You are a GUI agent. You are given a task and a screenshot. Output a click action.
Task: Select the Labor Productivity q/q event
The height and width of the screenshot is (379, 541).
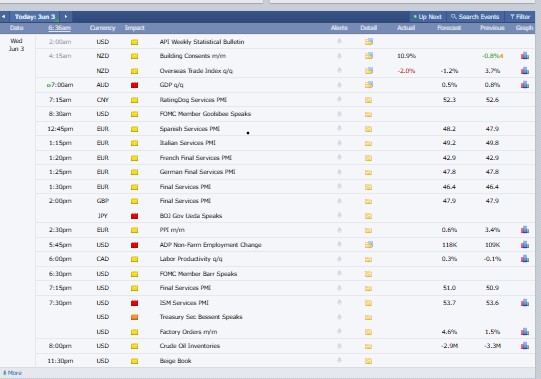(x=191, y=259)
